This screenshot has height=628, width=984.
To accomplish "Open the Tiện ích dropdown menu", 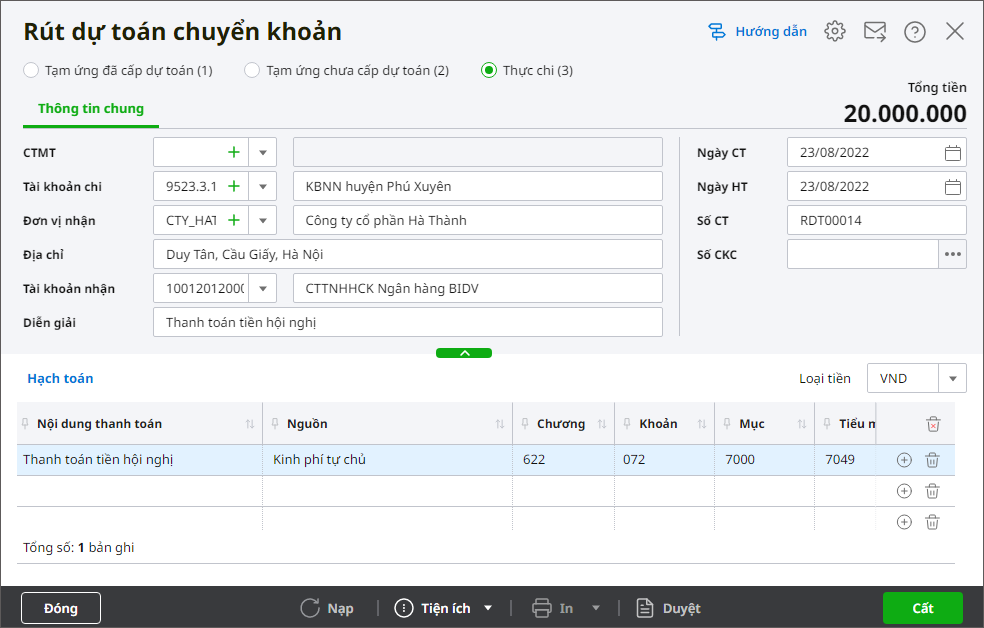I will 488,608.
